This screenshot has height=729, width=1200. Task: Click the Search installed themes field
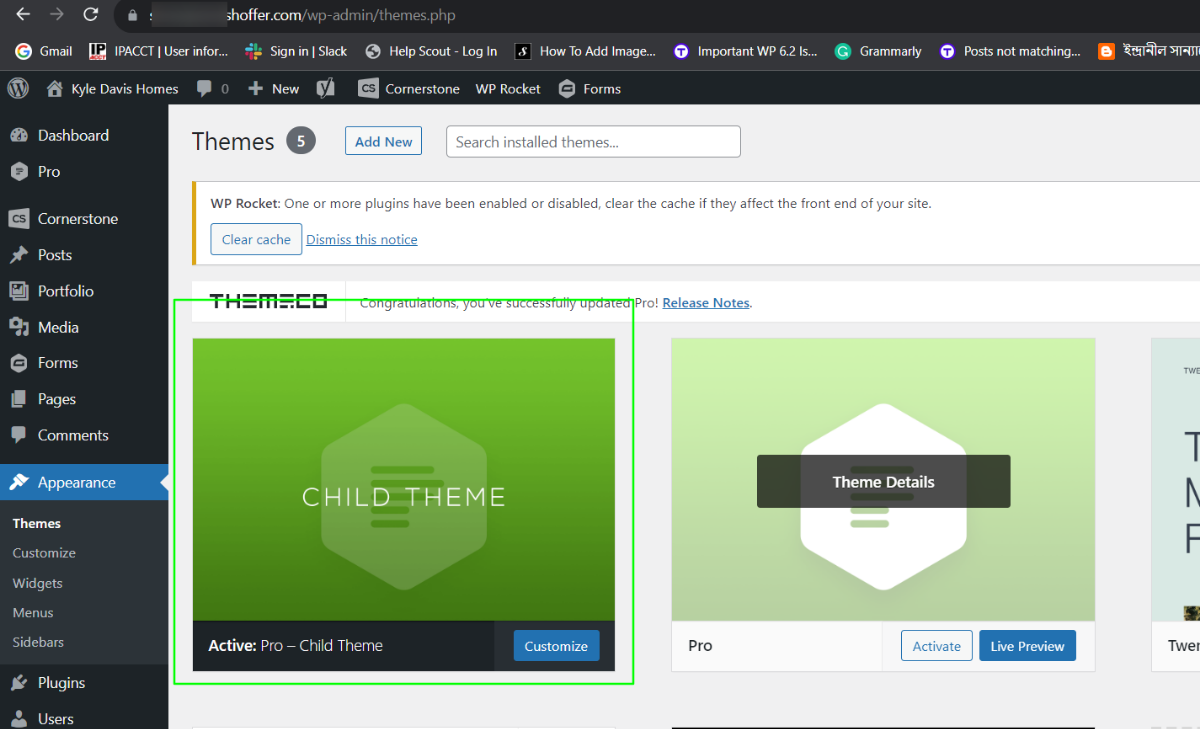(x=593, y=142)
